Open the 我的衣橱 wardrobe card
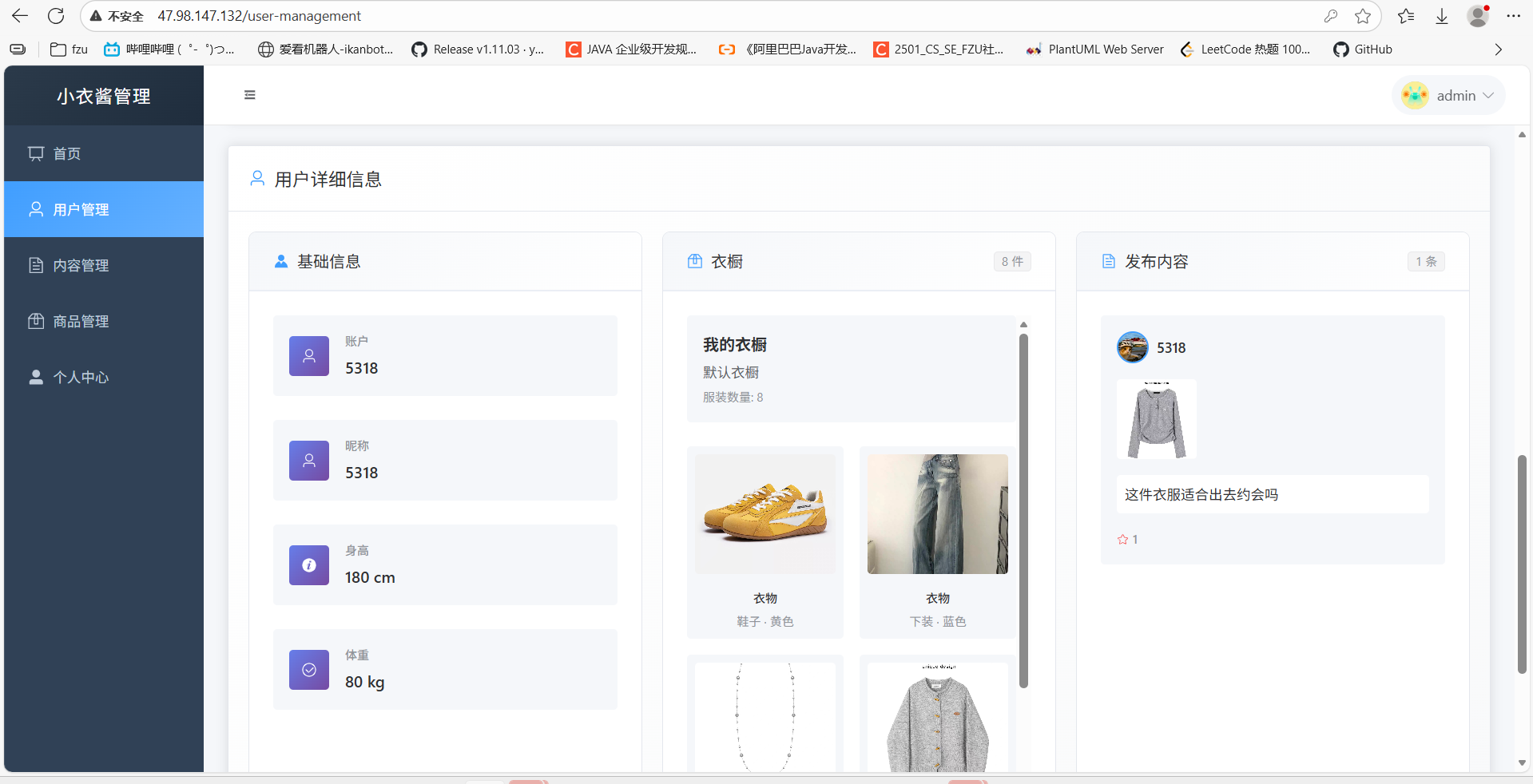This screenshot has height=784, width=1533. pos(851,369)
